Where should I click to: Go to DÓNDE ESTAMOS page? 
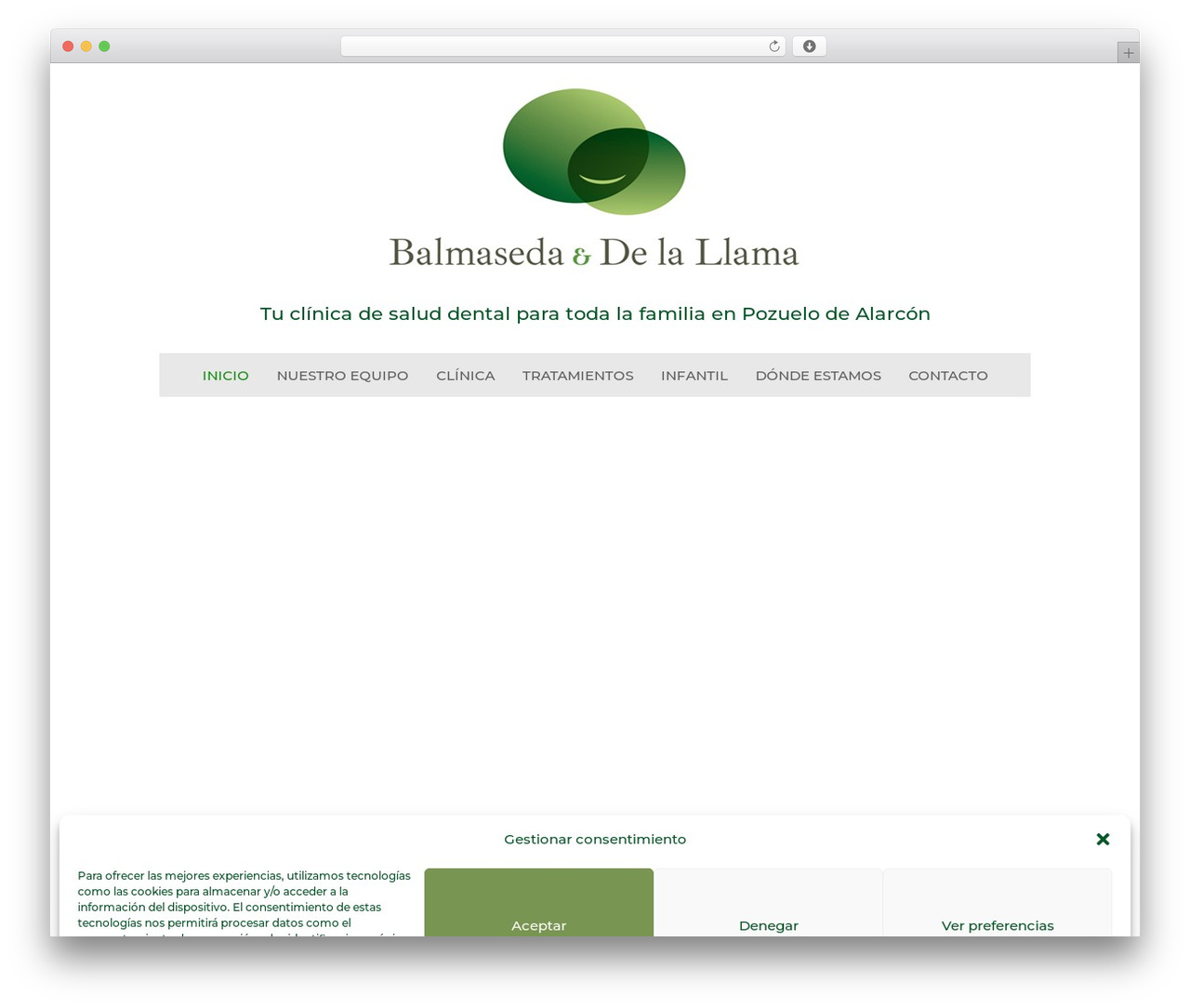pos(818,376)
